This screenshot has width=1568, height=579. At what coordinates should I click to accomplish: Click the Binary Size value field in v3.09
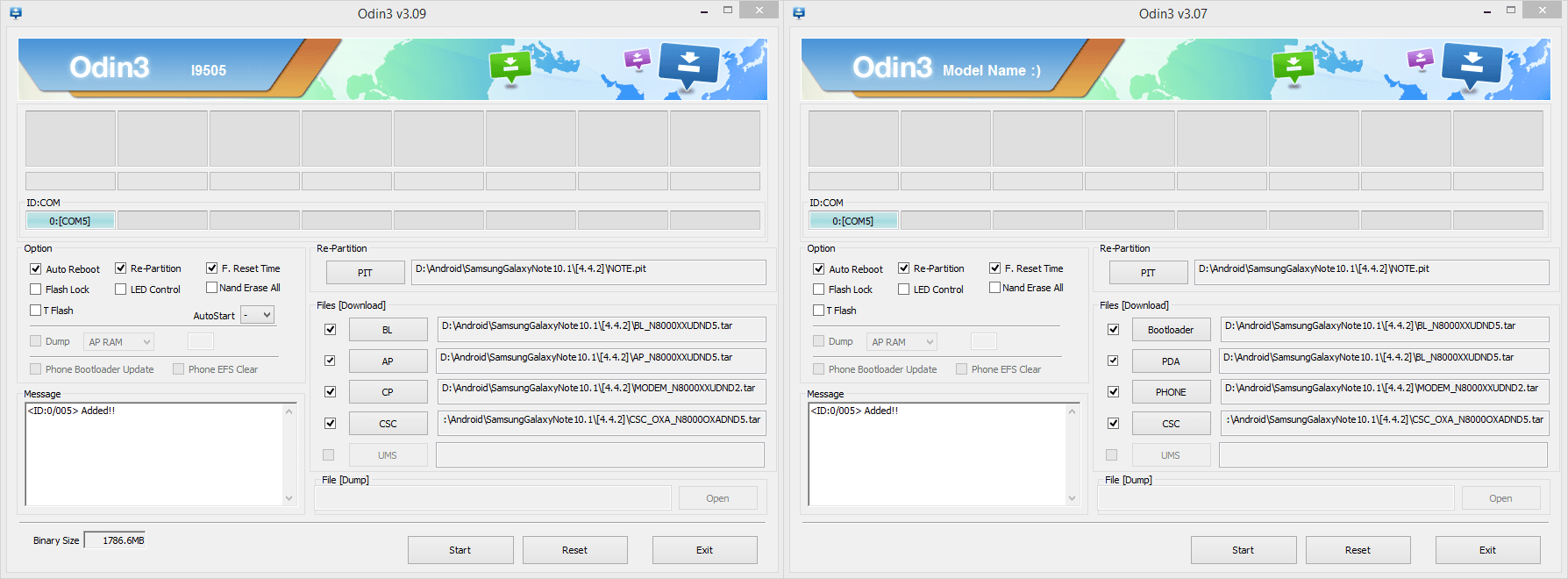tap(115, 540)
